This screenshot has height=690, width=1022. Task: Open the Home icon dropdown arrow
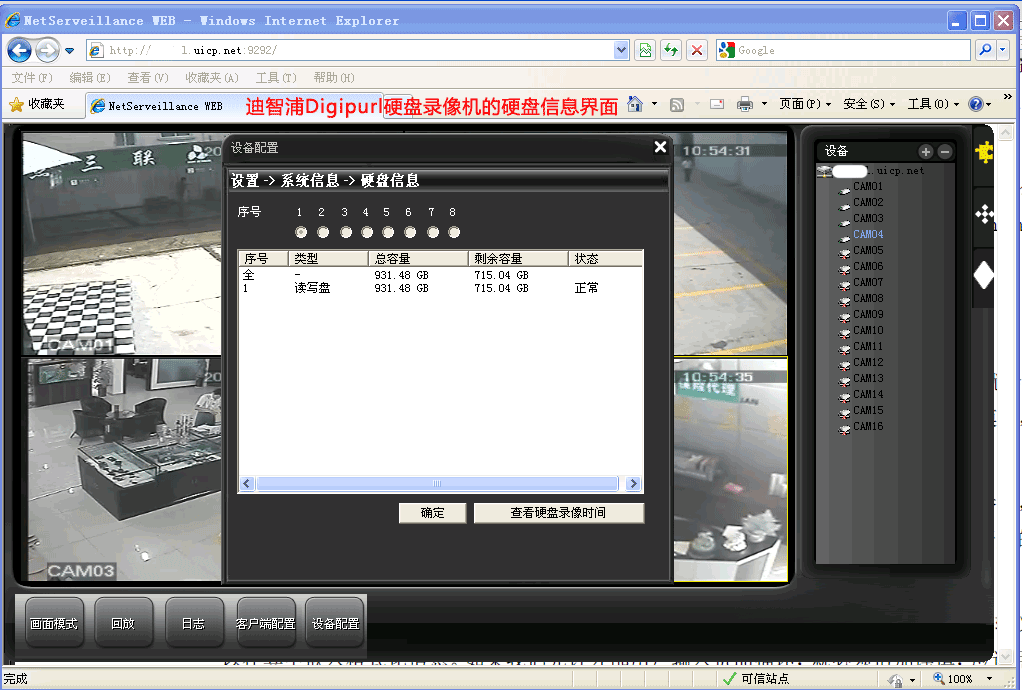(654, 104)
